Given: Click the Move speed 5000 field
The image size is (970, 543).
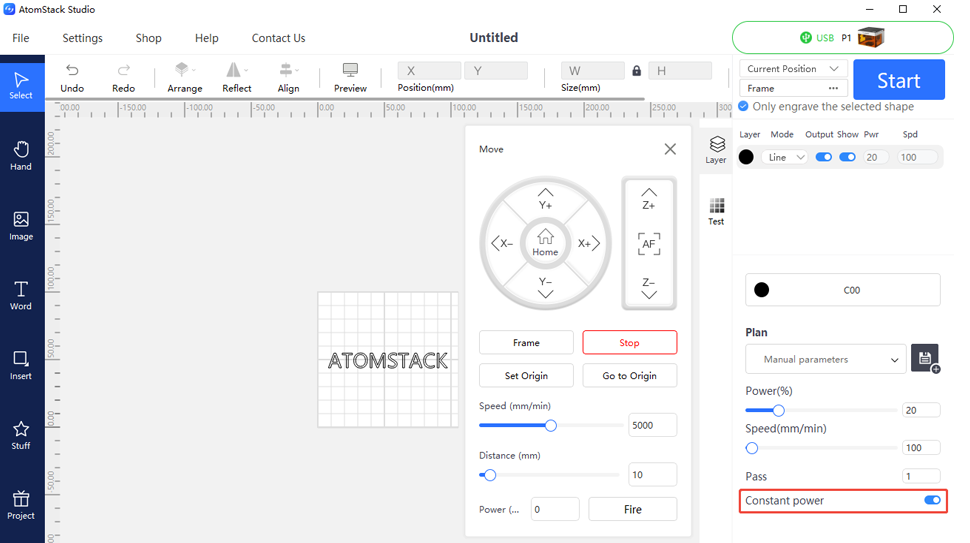Looking at the screenshot, I should (x=653, y=425).
